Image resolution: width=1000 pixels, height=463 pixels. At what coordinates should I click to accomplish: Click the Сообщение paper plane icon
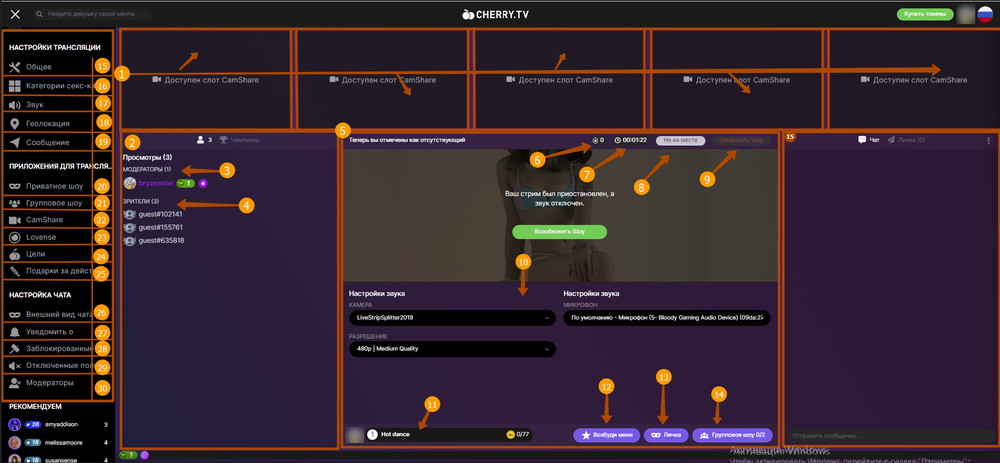click(15, 143)
